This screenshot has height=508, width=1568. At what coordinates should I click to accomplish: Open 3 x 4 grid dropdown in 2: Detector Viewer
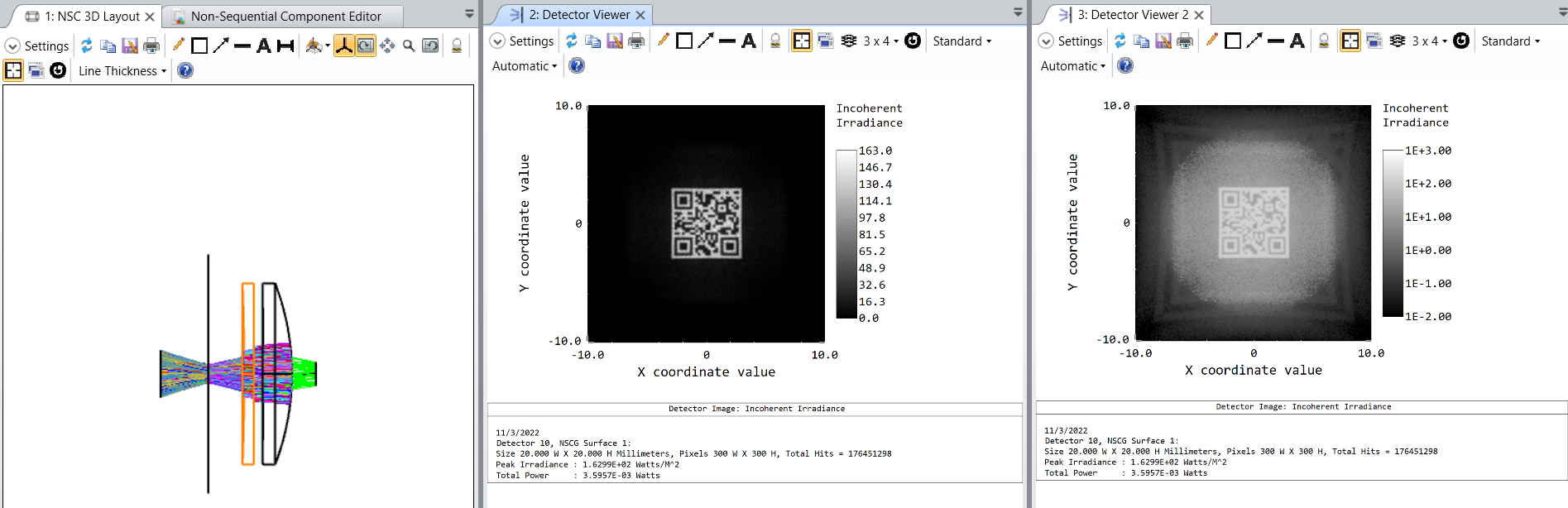(x=881, y=41)
